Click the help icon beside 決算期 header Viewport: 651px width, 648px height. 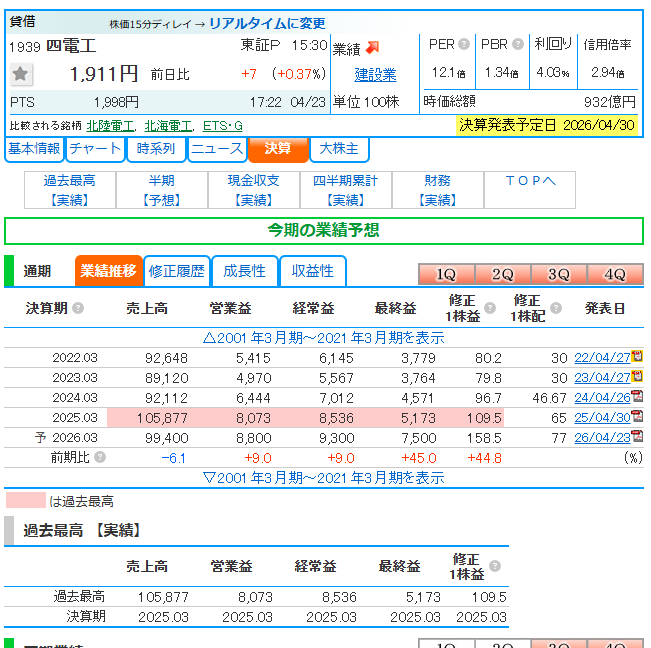point(78,308)
